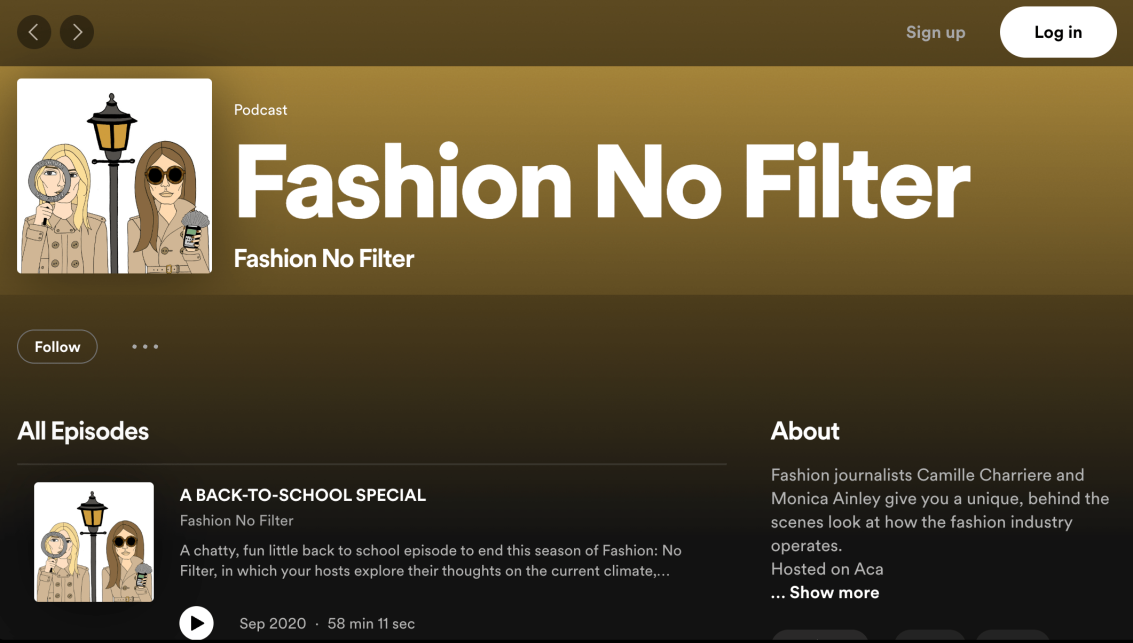Select the About section heading
This screenshot has width=1133, height=643.
click(805, 431)
